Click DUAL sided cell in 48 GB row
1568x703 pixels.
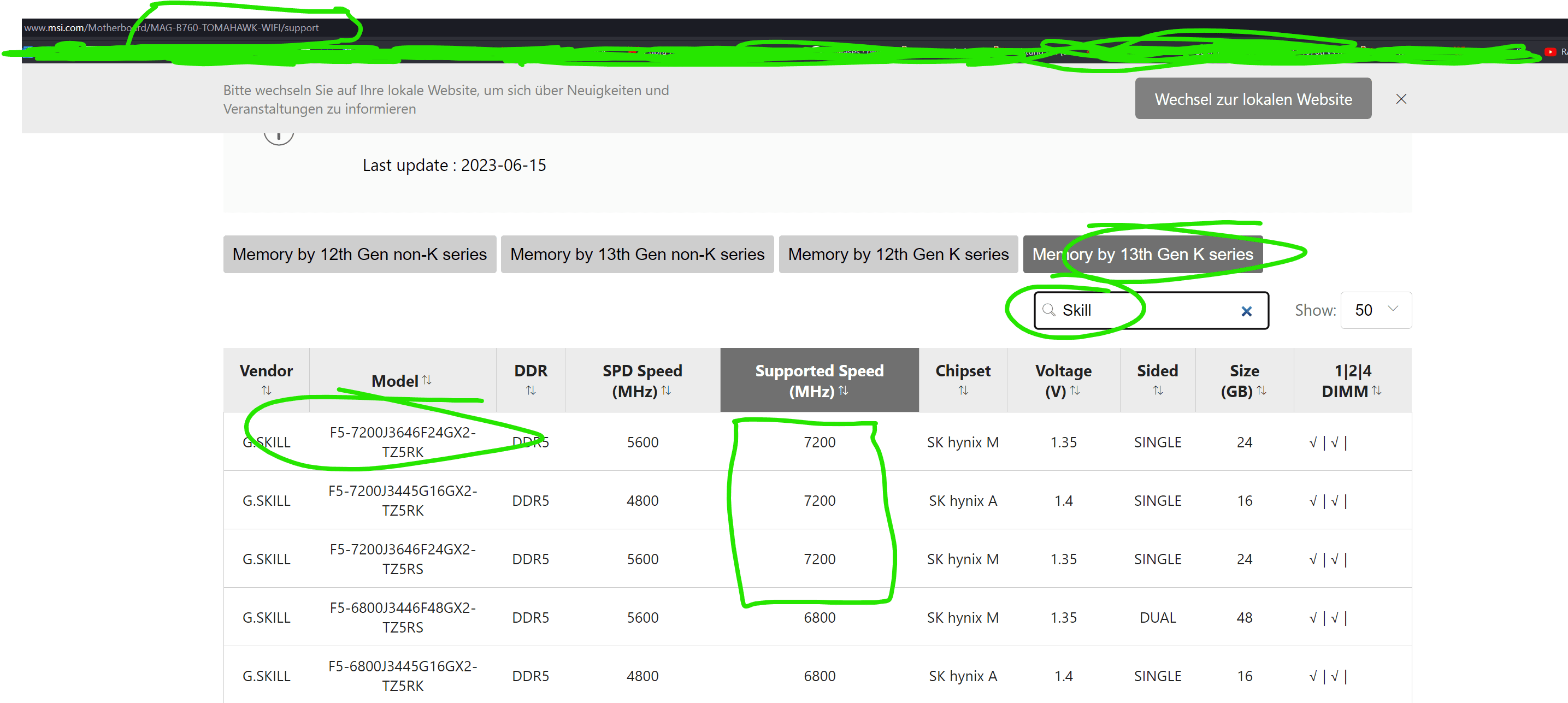pos(1157,617)
